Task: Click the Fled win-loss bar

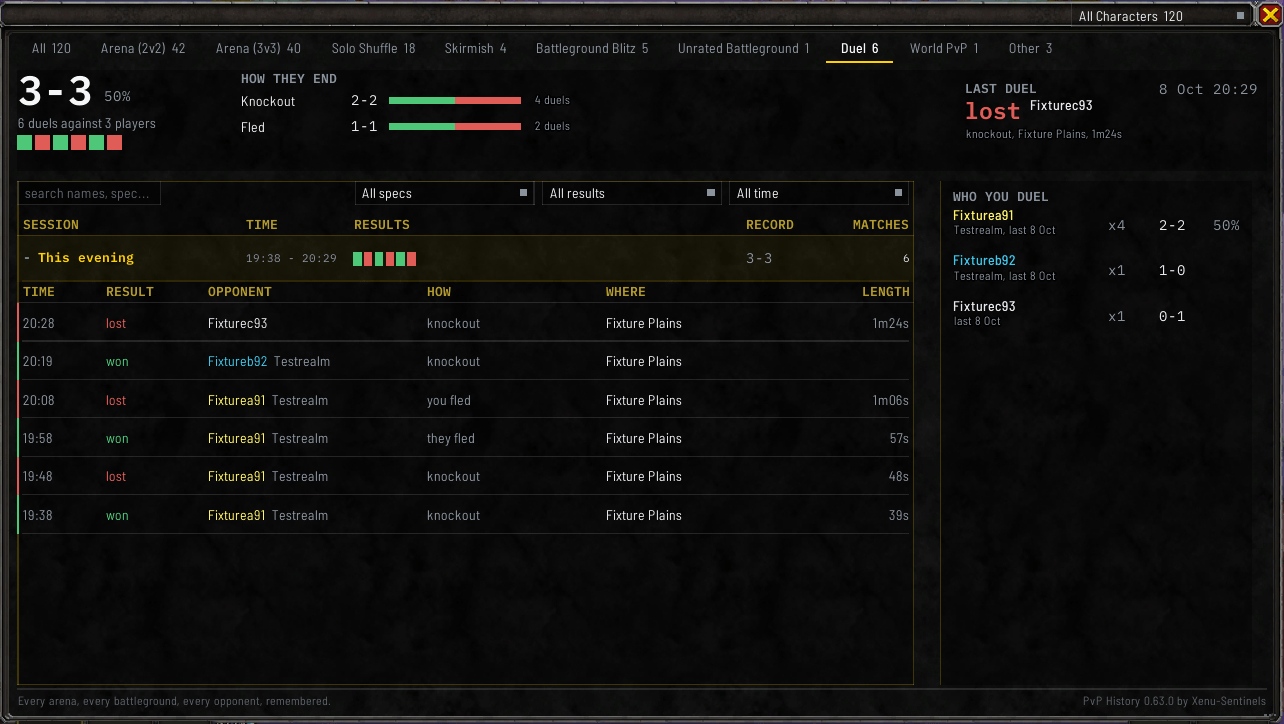Action: pyautogui.click(x=455, y=126)
